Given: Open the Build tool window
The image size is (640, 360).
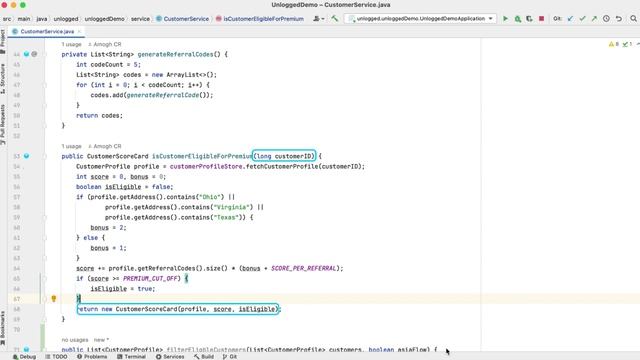Looking at the screenshot, I should tap(204, 356).
